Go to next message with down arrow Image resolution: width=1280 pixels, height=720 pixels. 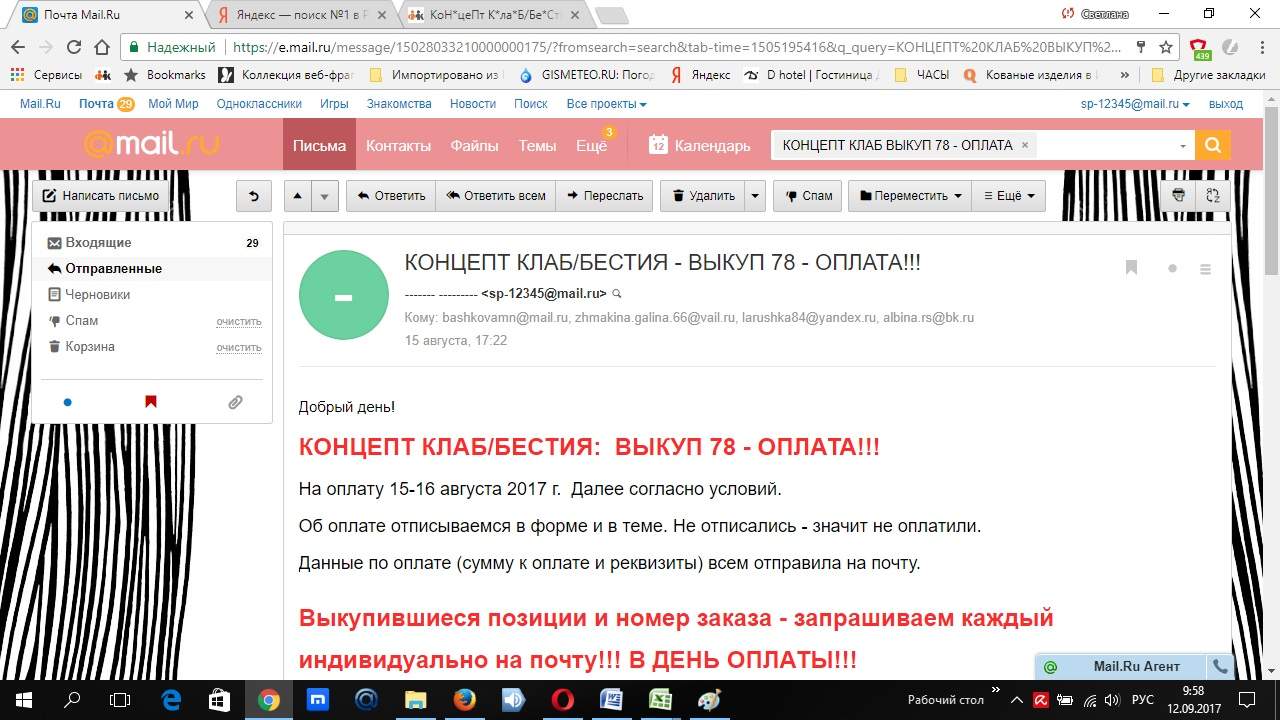pyautogui.click(x=324, y=196)
